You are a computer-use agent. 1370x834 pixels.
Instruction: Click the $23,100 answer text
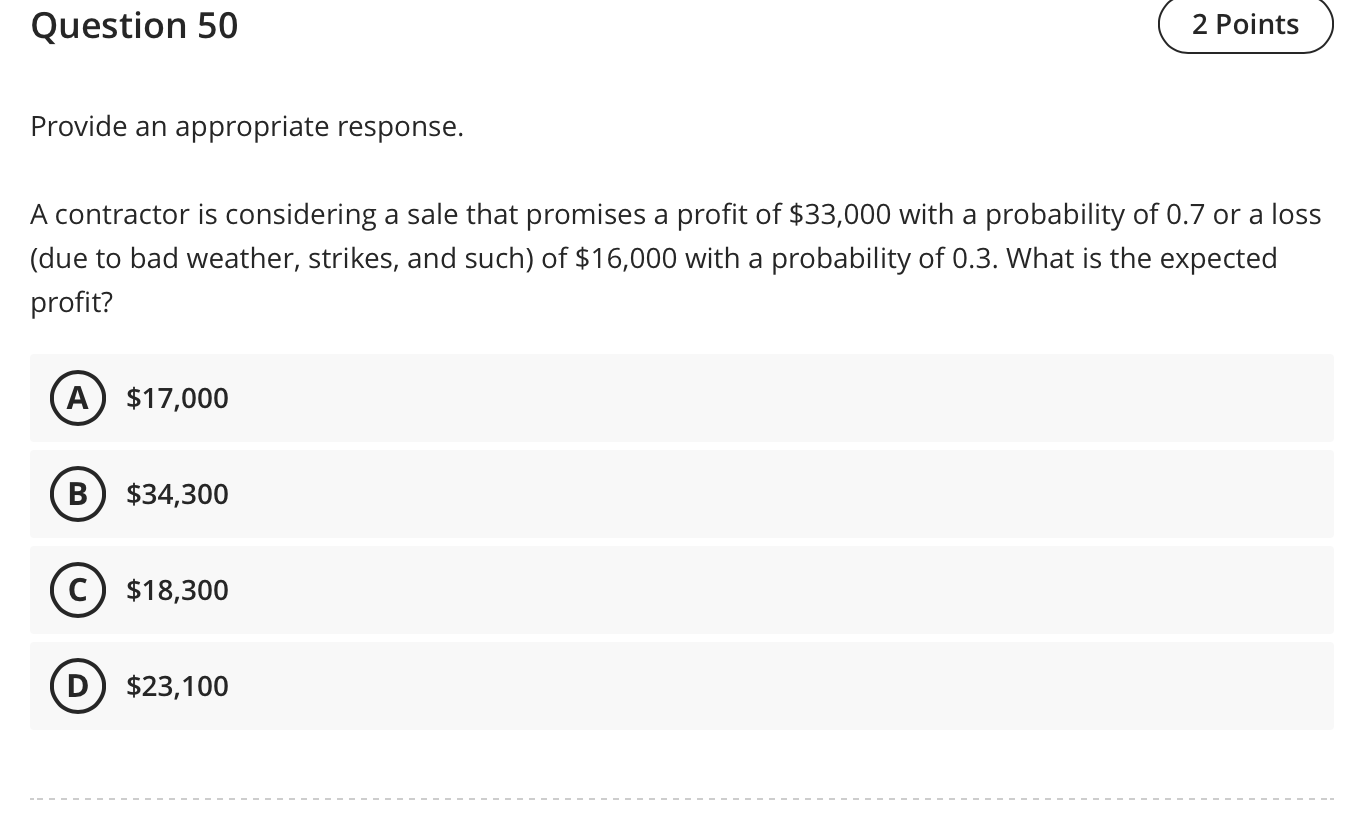[177, 686]
